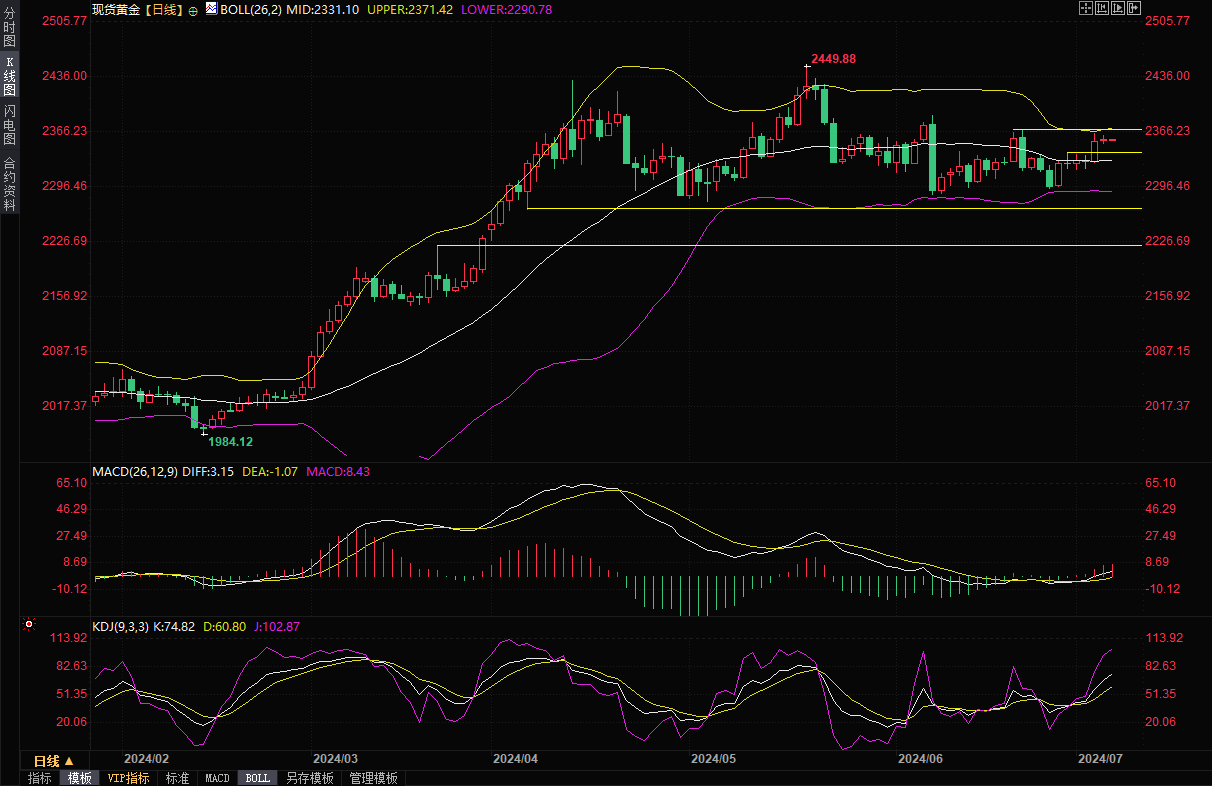Click the circled plus icon beside 日线 title
Image resolution: width=1212 pixels, height=786 pixels.
pyautogui.click(x=193, y=9)
